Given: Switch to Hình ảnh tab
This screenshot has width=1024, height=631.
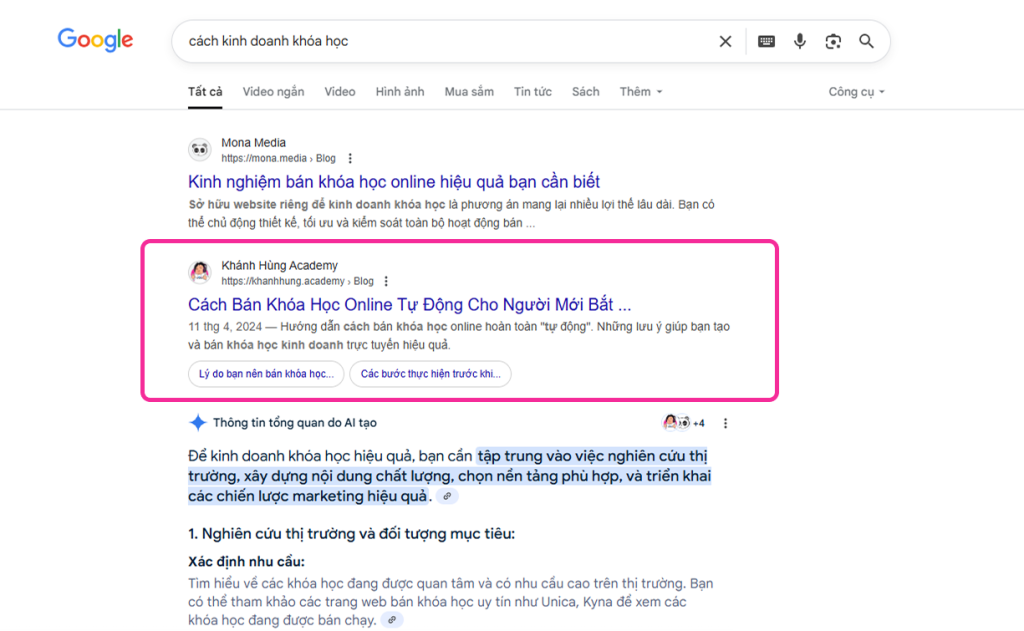Looking at the screenshot, I should [400, 91].
